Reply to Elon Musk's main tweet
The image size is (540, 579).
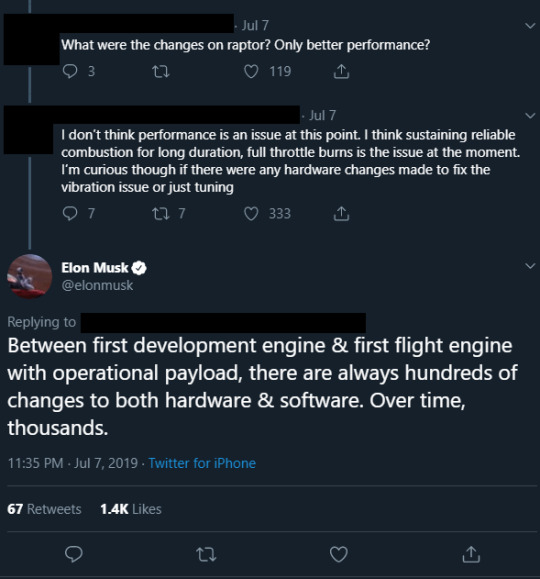coord(74,554)
